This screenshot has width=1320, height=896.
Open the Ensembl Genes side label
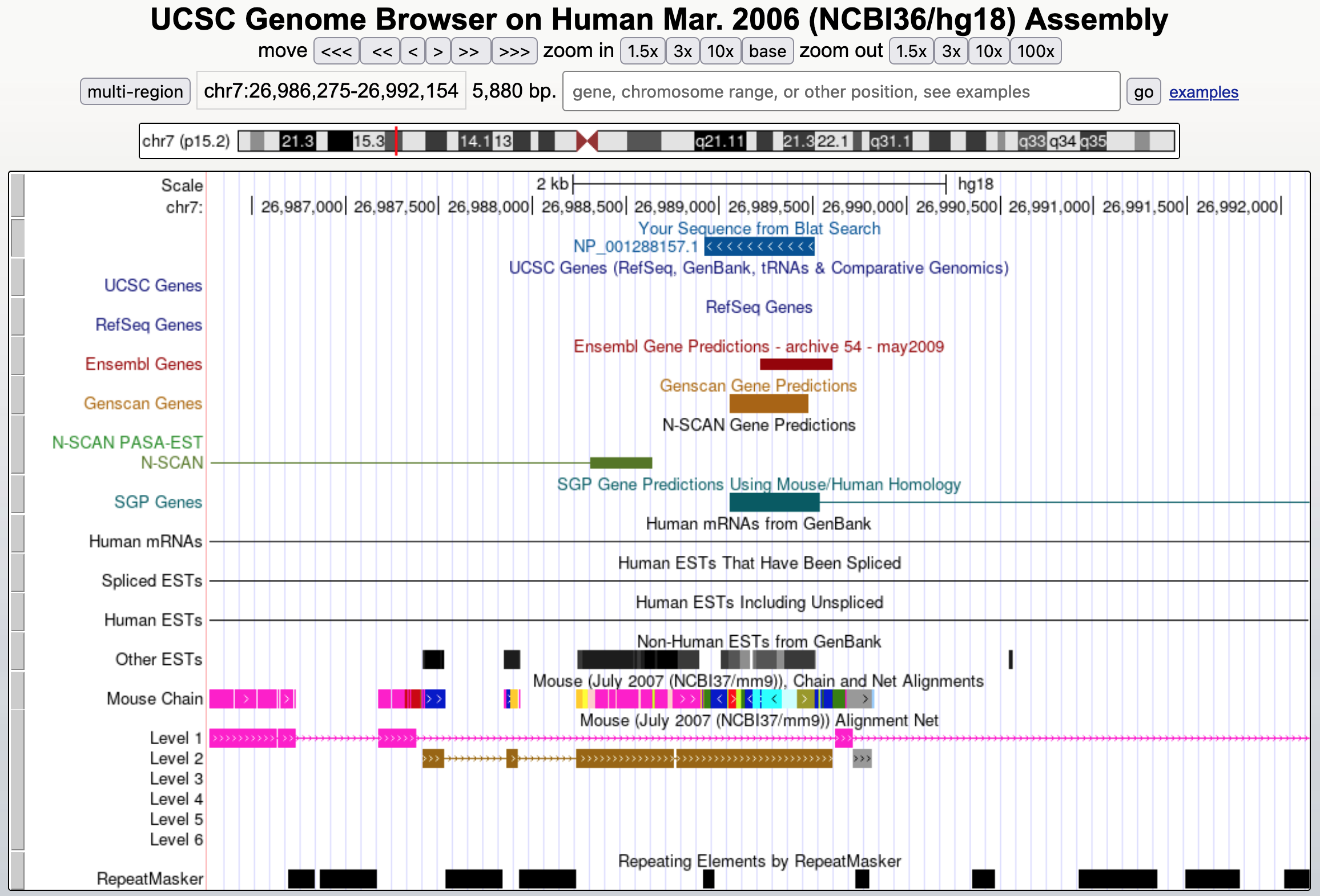(143, 364)
